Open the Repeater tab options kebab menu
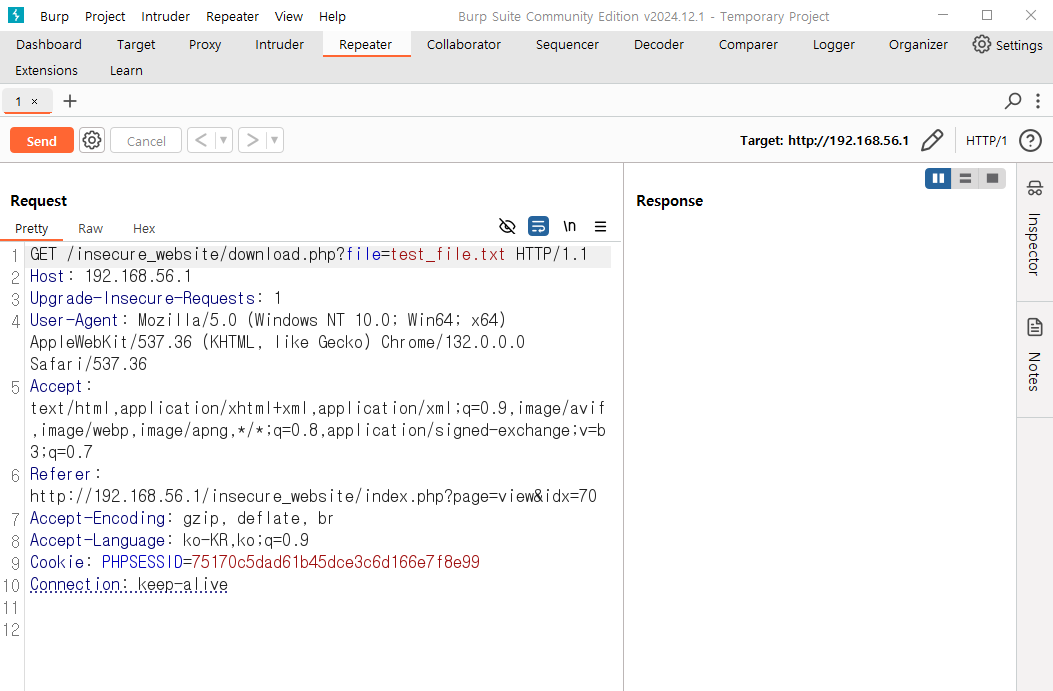The width and height of the screenshot is (1053, 691). (x=1038, y=101)
